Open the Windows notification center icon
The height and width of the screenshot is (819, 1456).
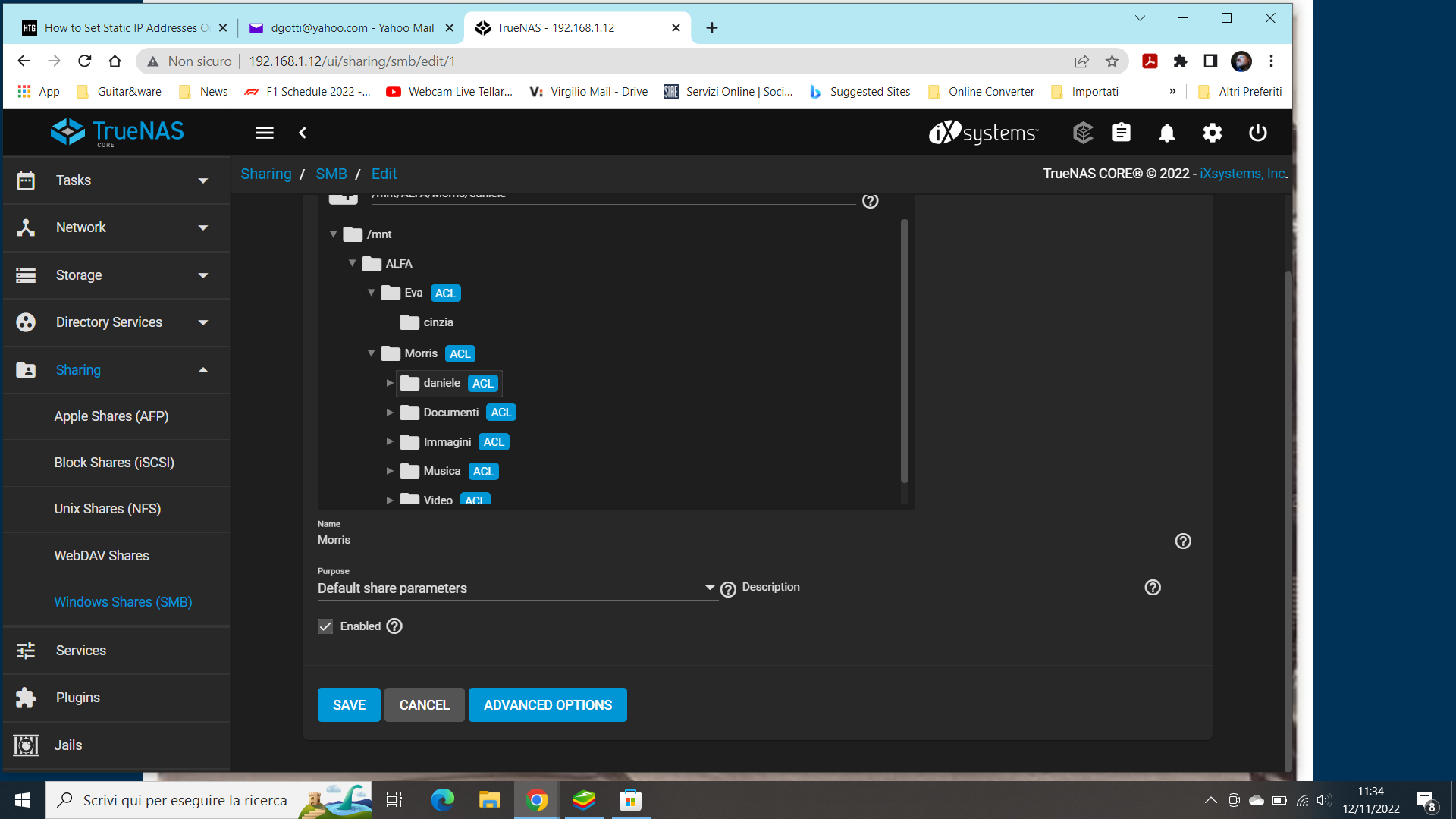tap(1426, 801)
